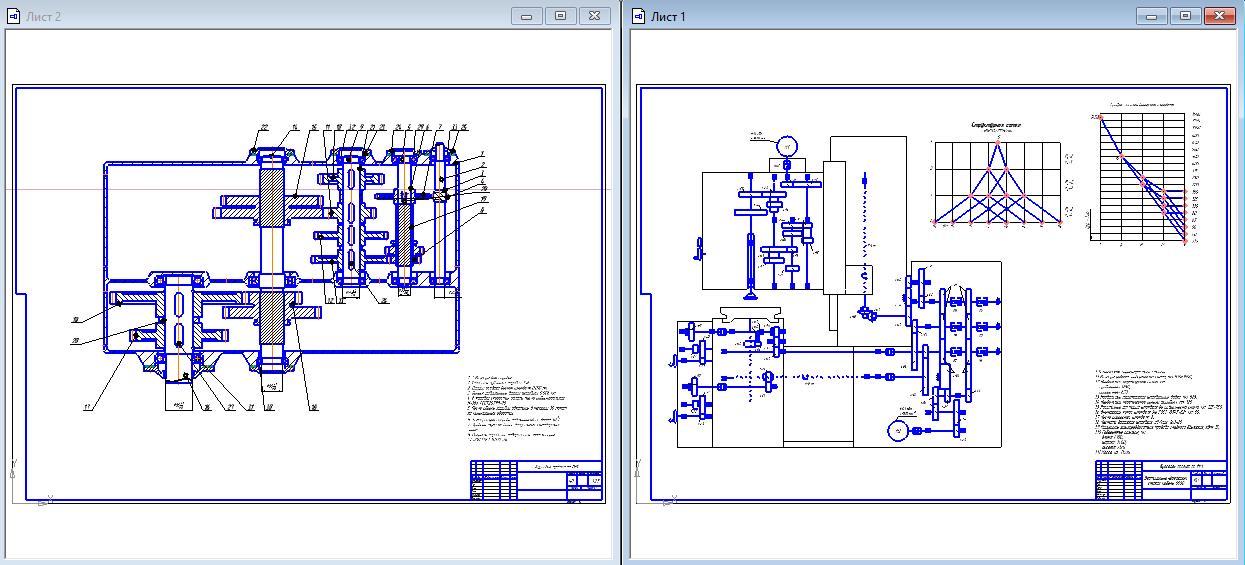Maximize the Лист 2 window

(x=560, y=15)
